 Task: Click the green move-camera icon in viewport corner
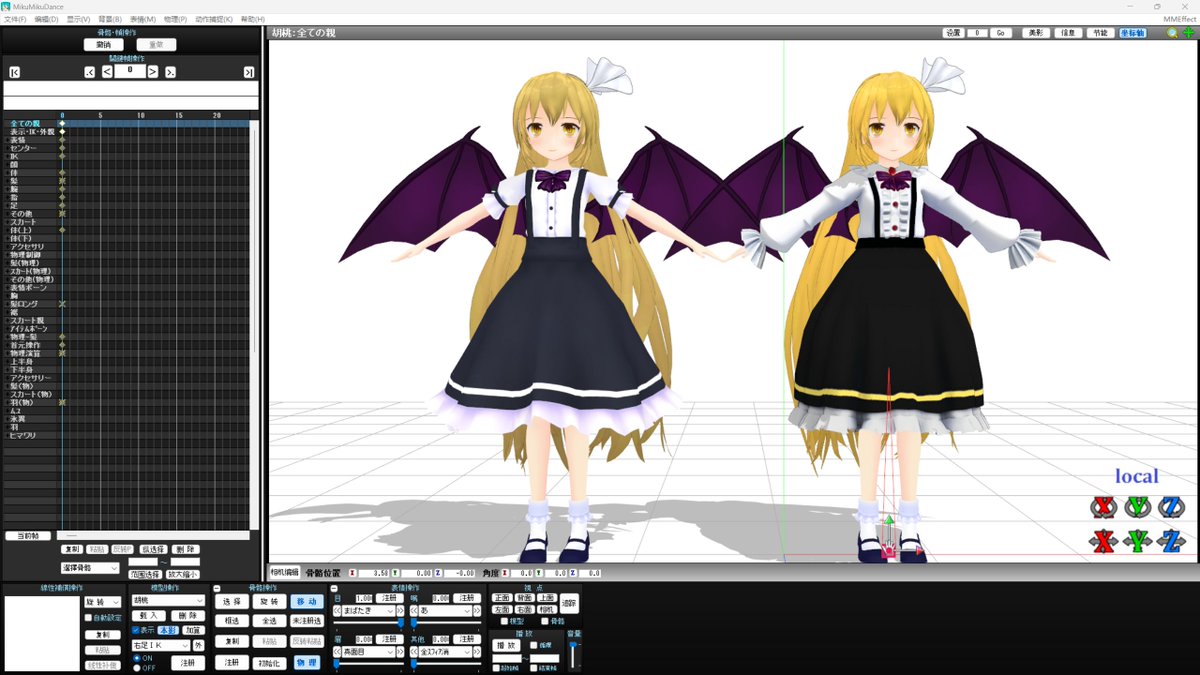[x=1188, y=33]
